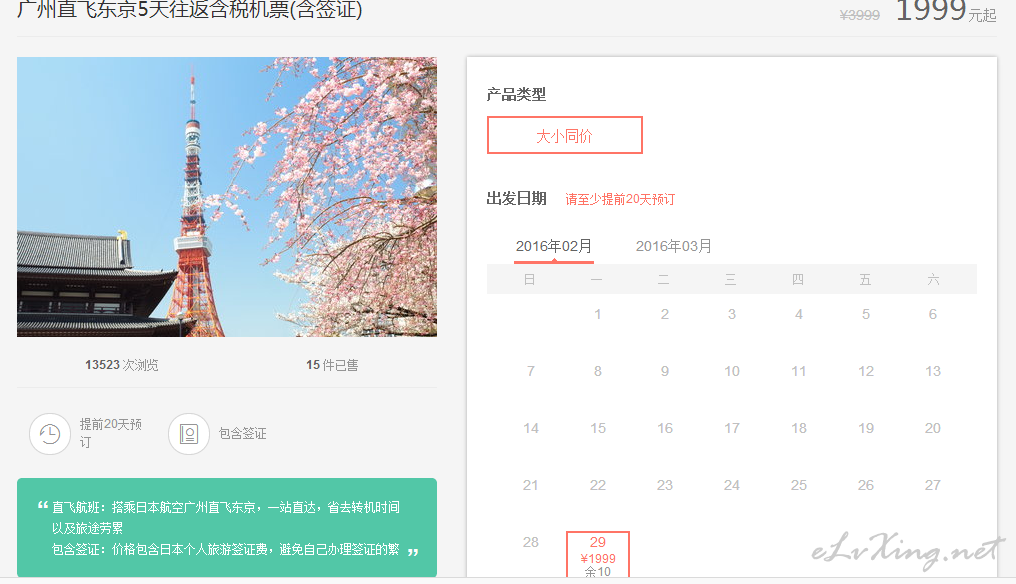Click the 1999 元起 price
The image size is (1016, 584).
click(945, 12)
